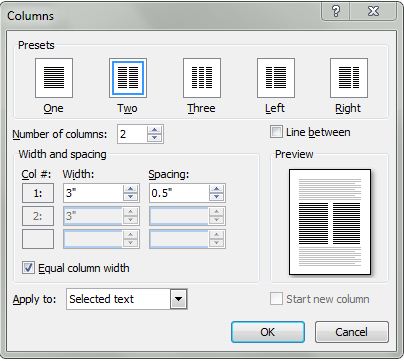The height and width of the screenshot is (361, 404).
Task: Toggle the Line between checkbox
Action: tap(276, 132)
